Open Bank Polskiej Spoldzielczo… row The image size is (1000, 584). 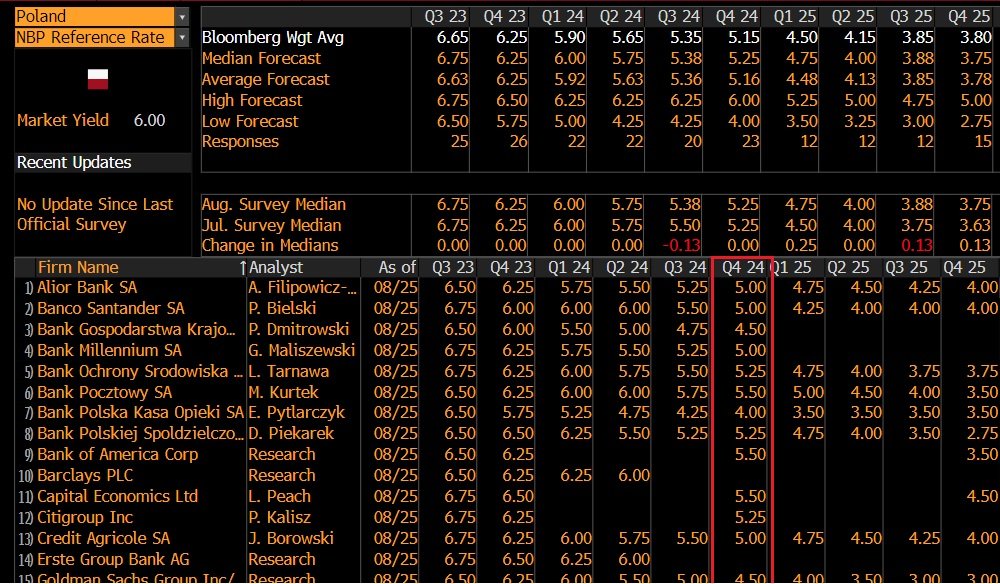click(140, 434)
